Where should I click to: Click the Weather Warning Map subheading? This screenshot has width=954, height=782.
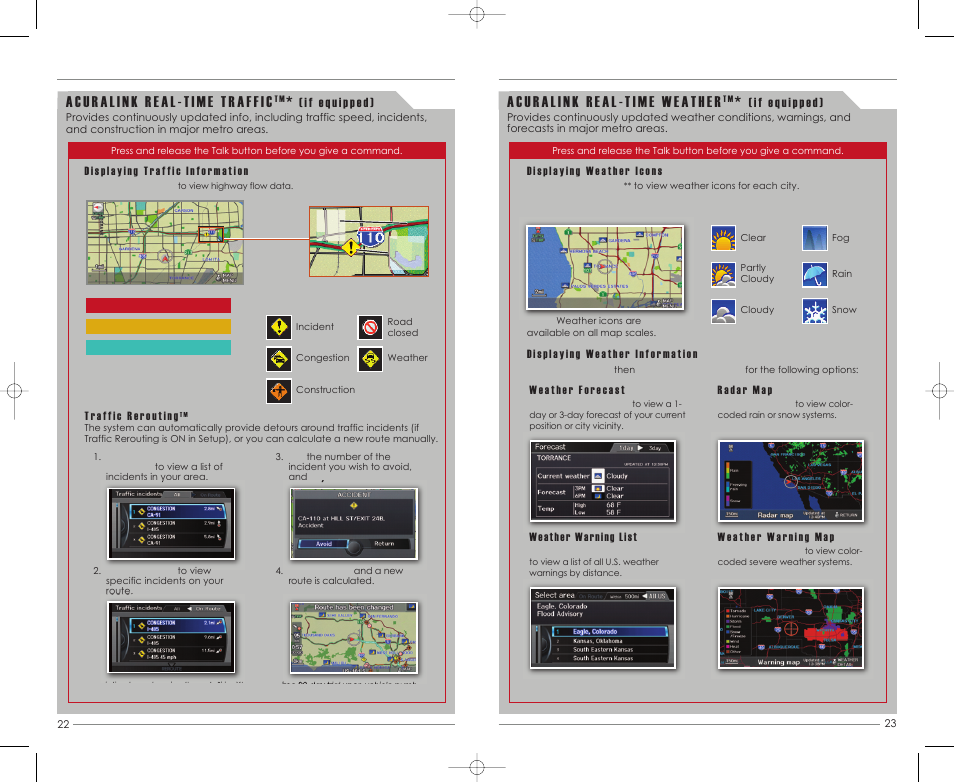point(776,537)
